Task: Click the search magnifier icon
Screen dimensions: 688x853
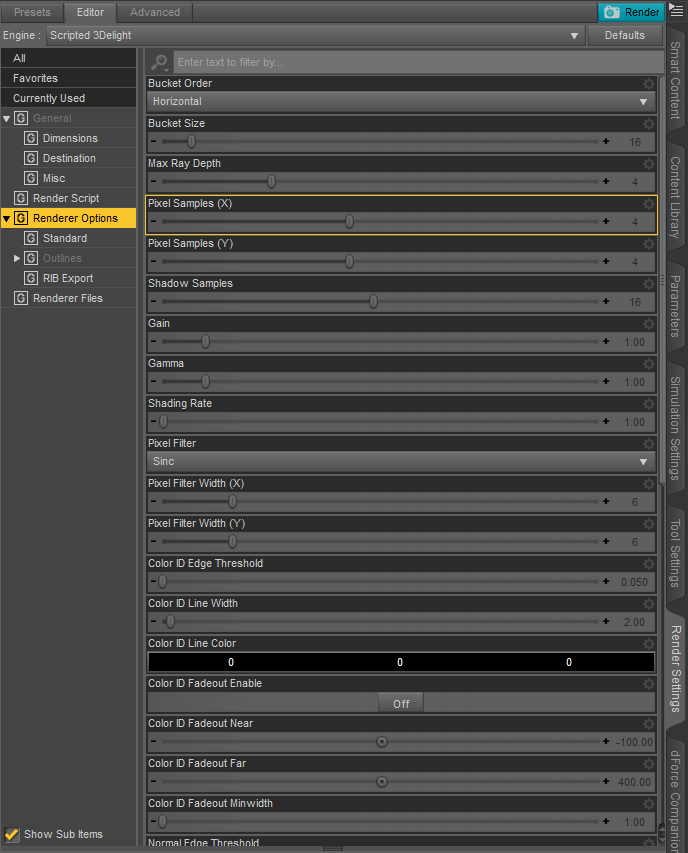Action: coord(159,63)
